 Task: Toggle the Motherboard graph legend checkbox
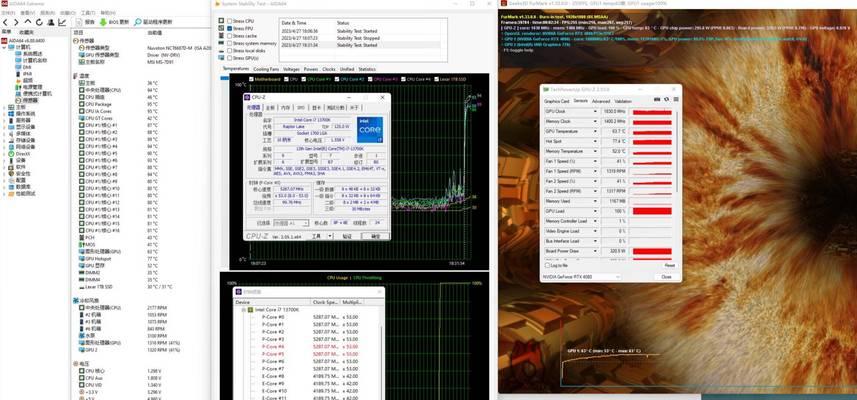pos(251,79)
